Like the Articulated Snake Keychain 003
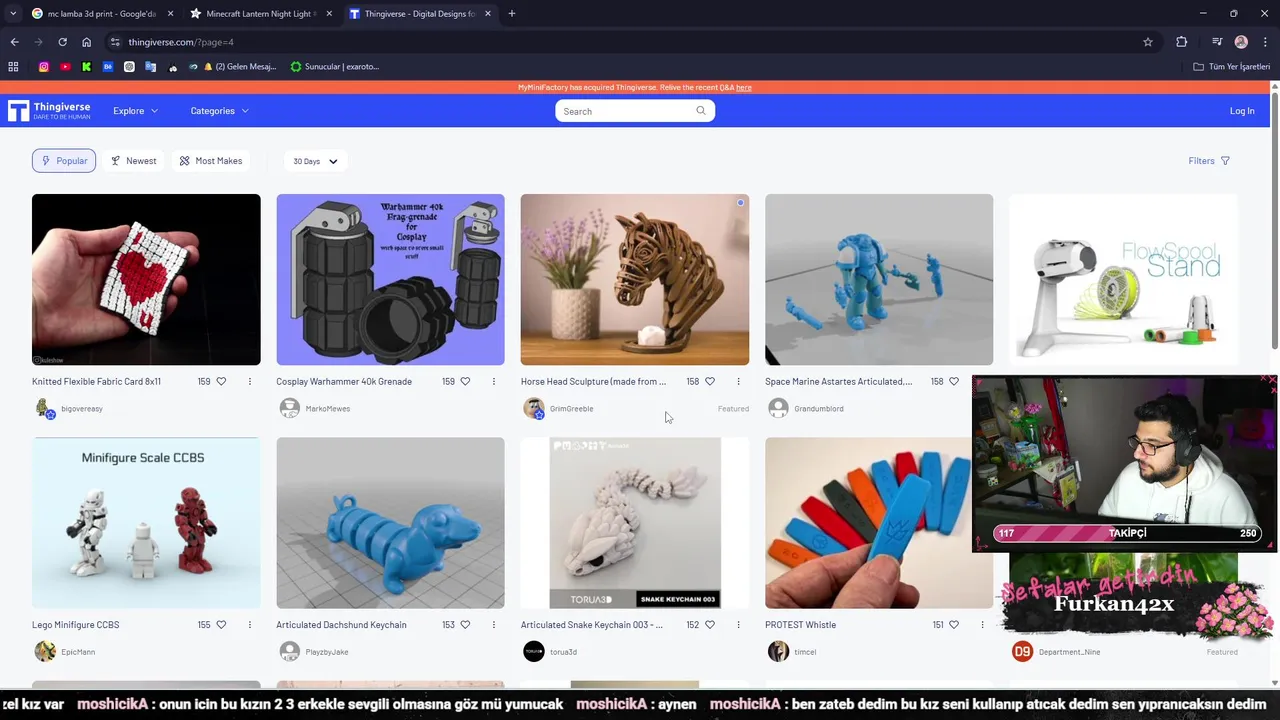Viewport: 1280px width, 720px height. tap(710, 625)
